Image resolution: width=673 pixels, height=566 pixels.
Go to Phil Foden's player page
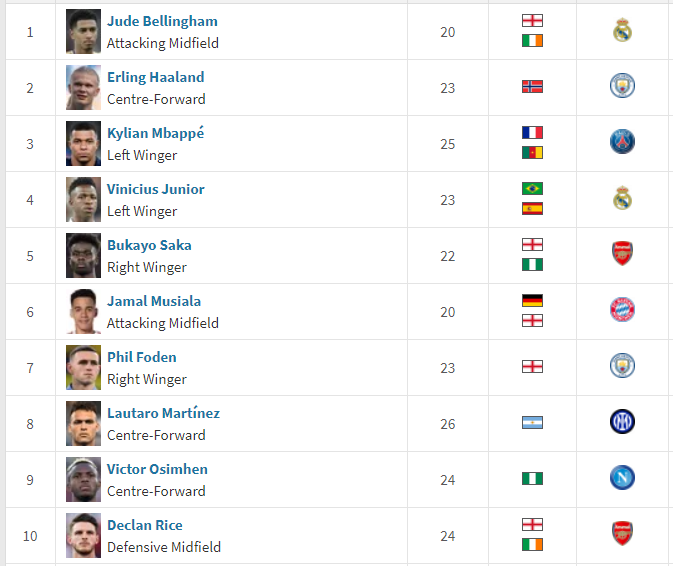click(142, 357)
